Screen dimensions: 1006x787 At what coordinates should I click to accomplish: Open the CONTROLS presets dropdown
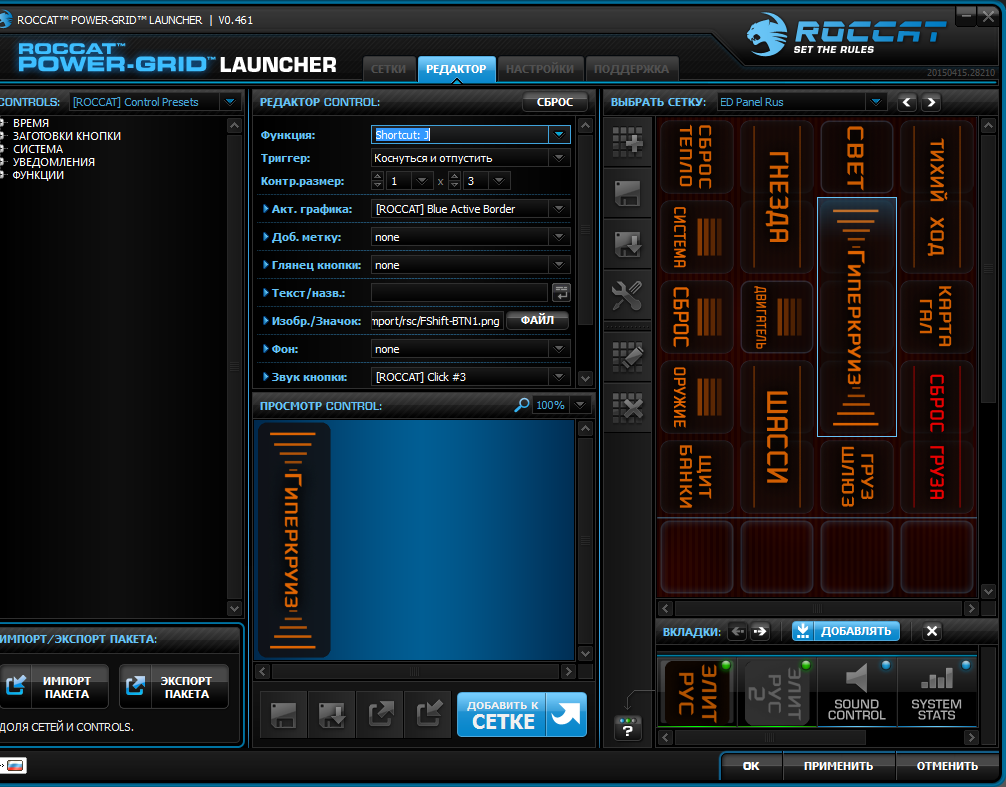tap(230, 102)
